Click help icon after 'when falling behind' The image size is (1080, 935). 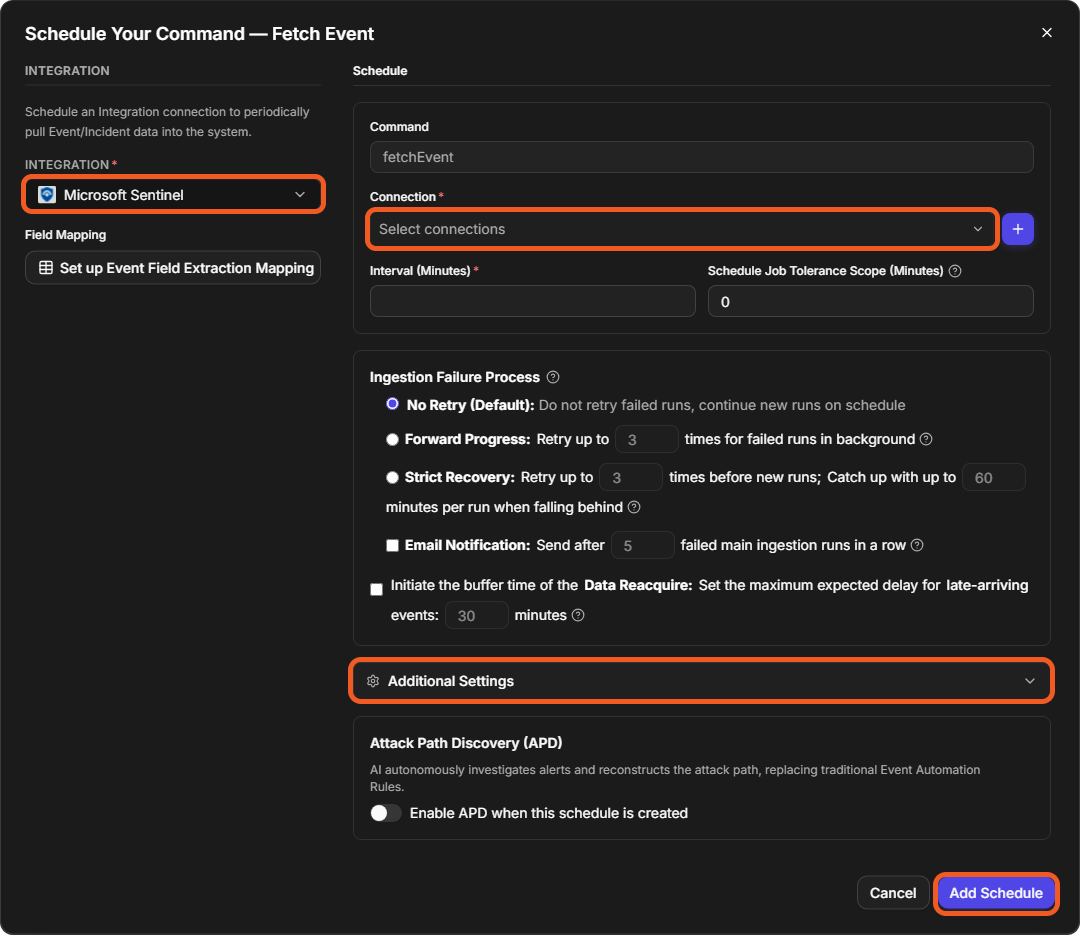634,507
